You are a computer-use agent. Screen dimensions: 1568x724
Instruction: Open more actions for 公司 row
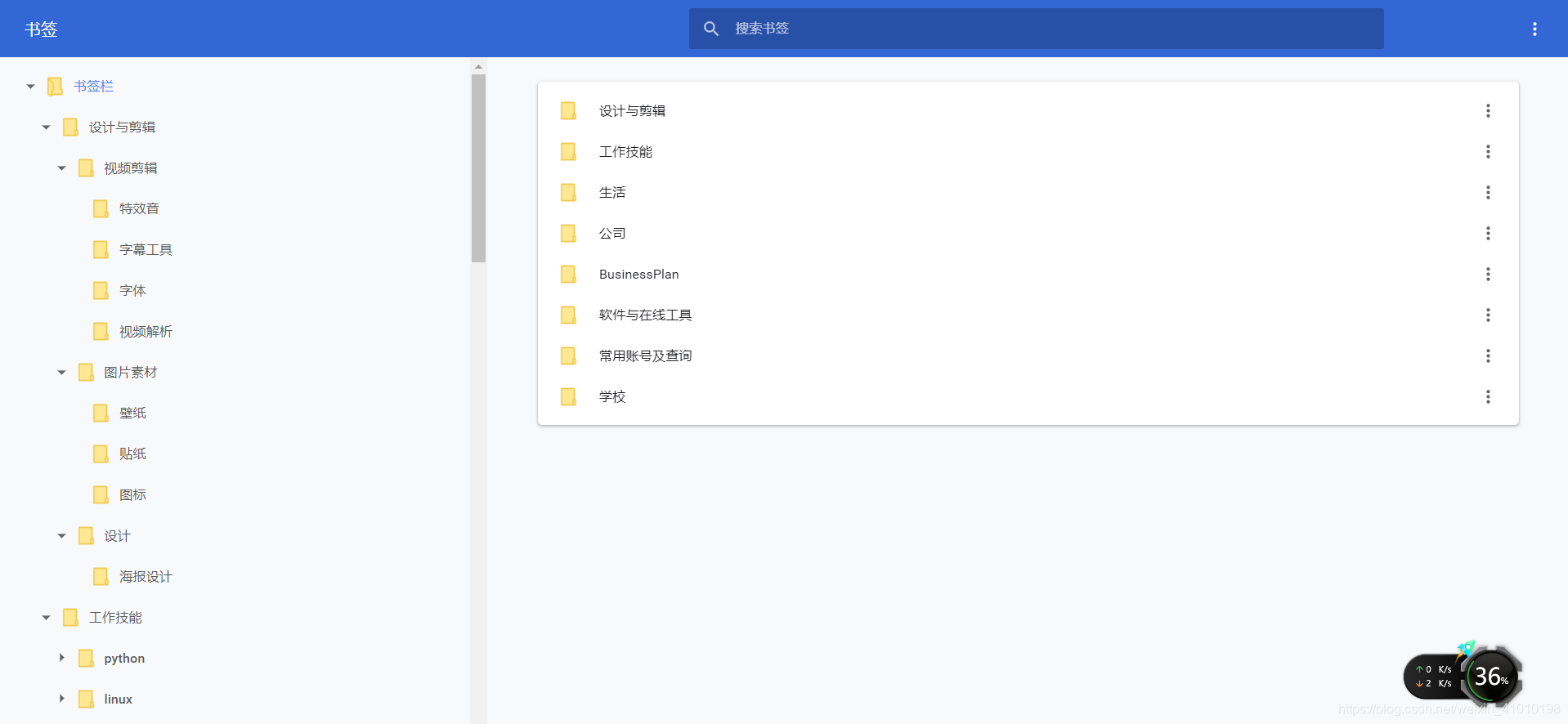(x=1488, y=233)
